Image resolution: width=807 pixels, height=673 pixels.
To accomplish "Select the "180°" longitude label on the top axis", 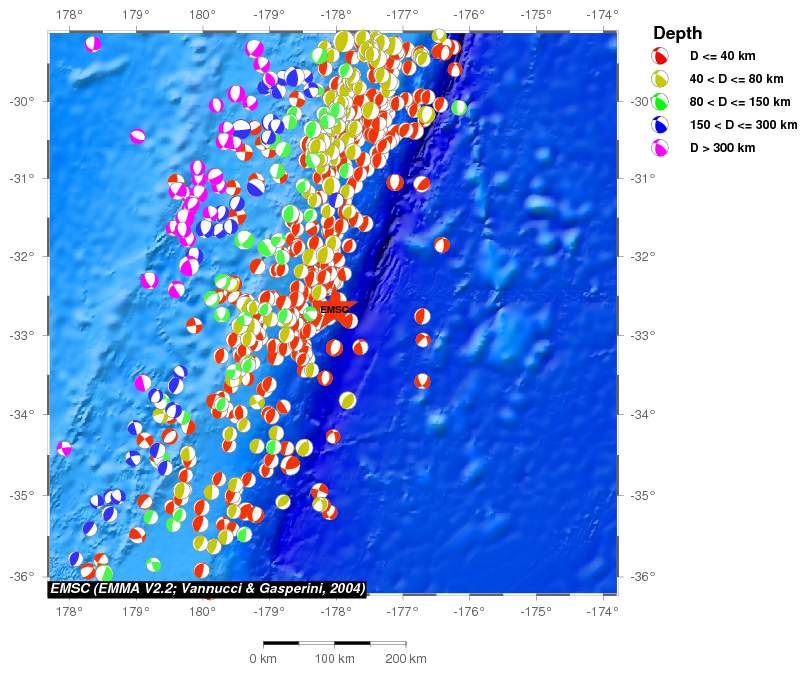I will point(202,14).
